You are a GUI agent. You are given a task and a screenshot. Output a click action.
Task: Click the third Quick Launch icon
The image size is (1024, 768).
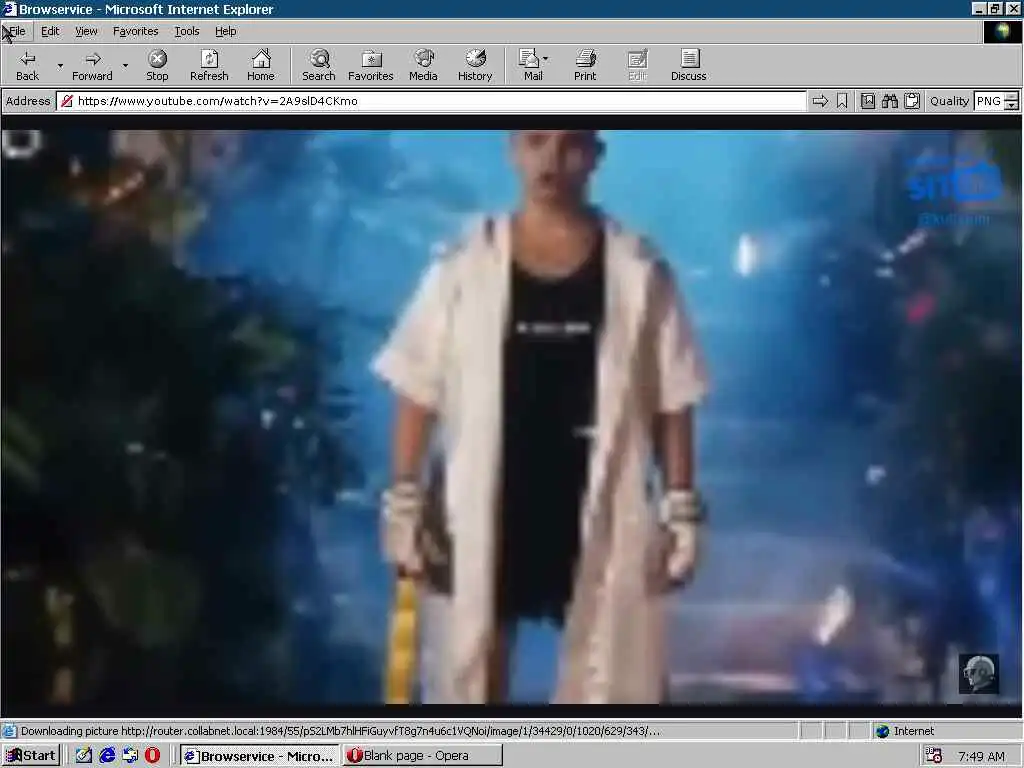130,756
